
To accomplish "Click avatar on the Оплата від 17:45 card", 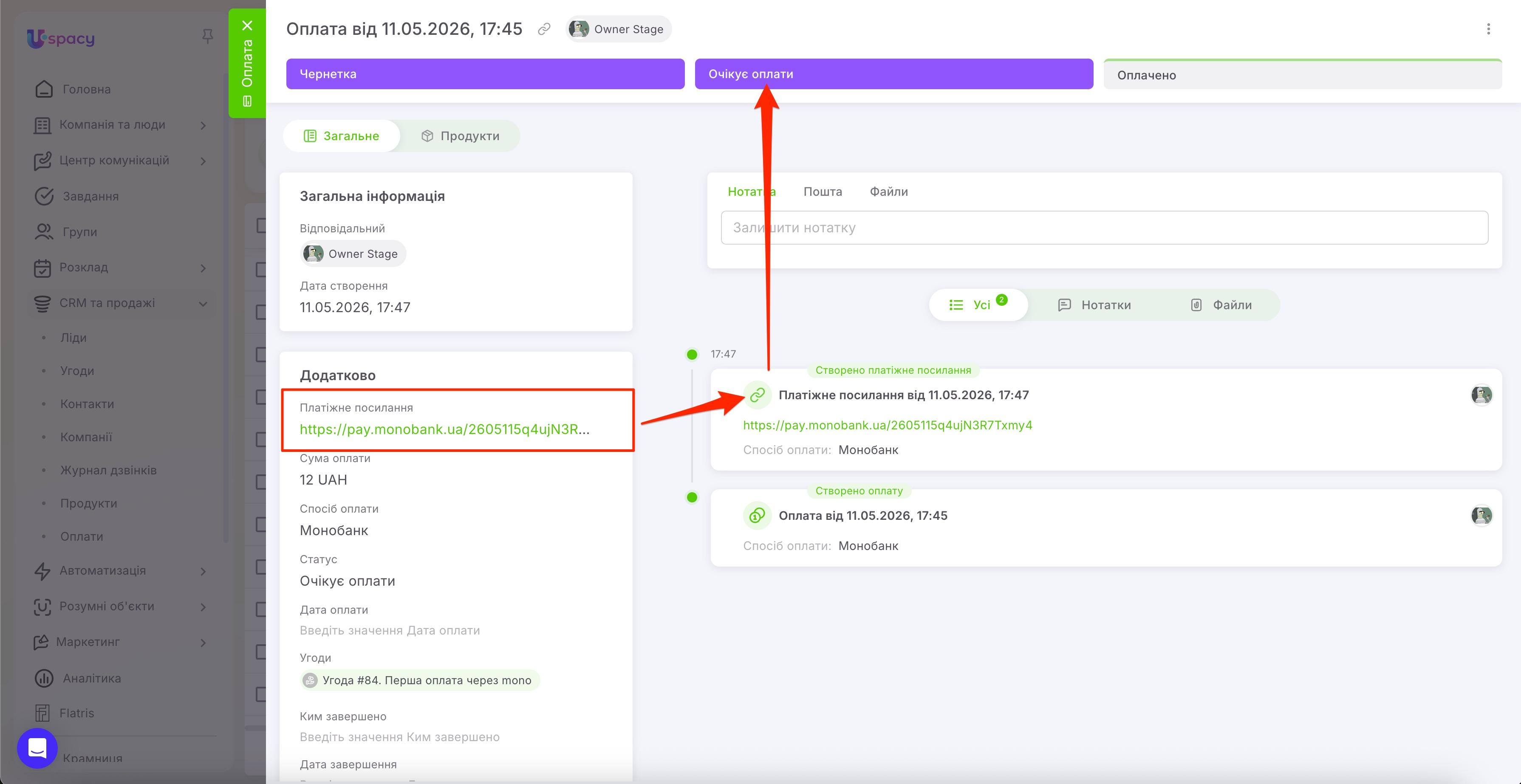I will 1481,516.
